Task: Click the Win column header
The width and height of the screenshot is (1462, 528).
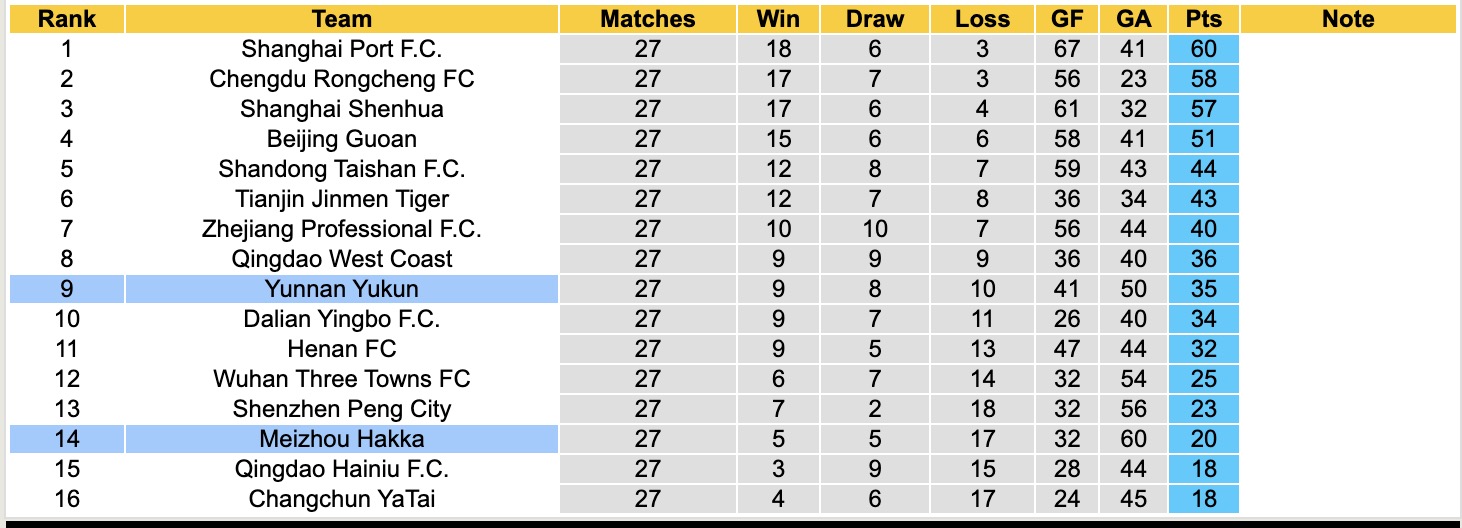Action: pos(777,19)
